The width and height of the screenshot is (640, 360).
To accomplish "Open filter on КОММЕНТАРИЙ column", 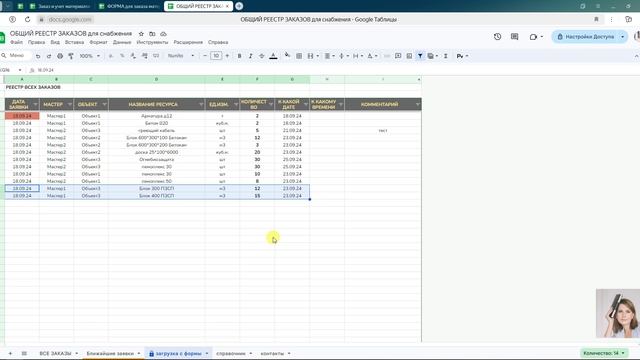I will point(418,105).
